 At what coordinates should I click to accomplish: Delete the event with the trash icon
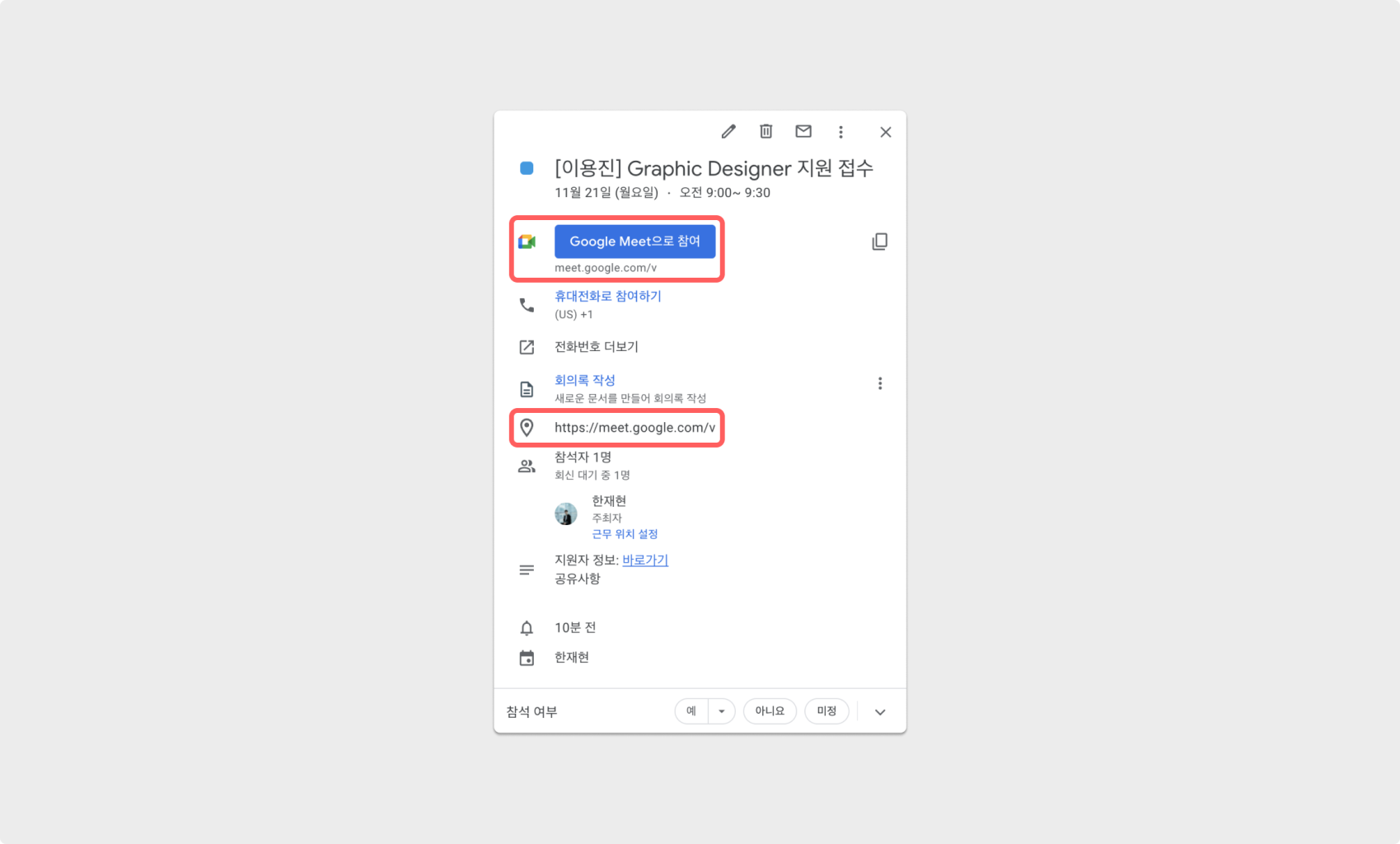click(x=766, y=132)
